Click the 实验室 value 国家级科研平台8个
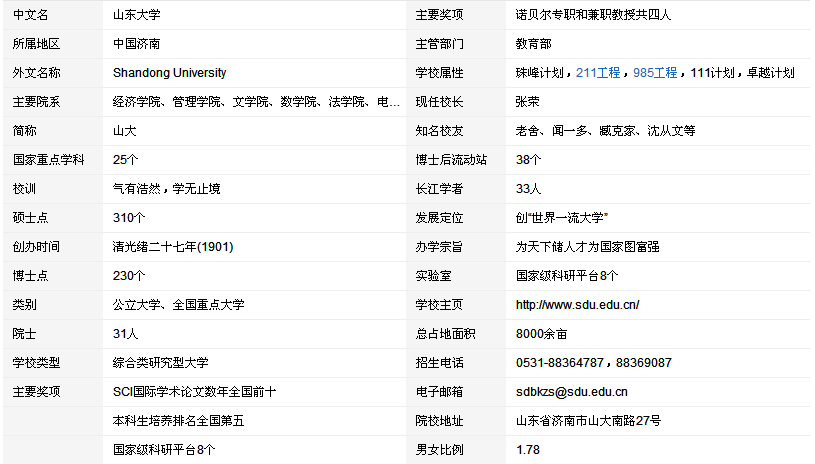 coord(567,276)
